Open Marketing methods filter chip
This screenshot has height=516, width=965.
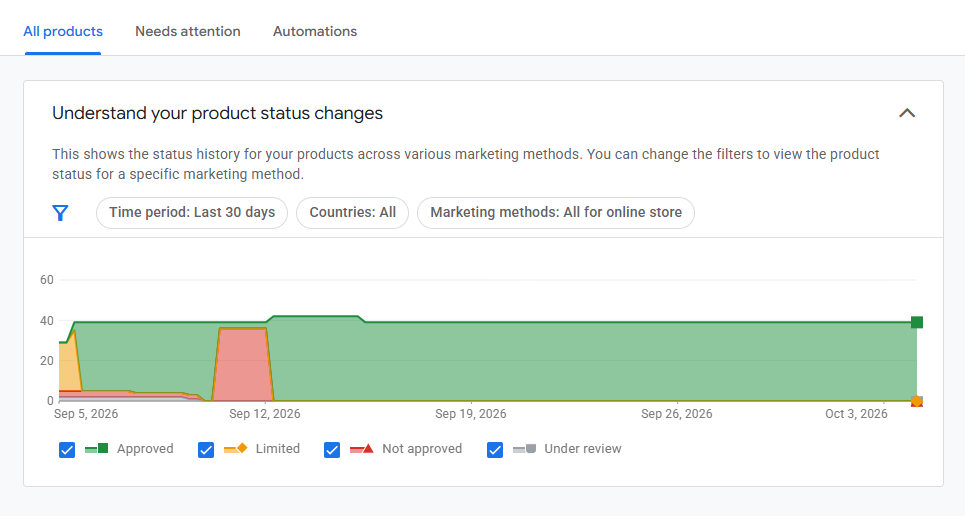coord(556,212)
